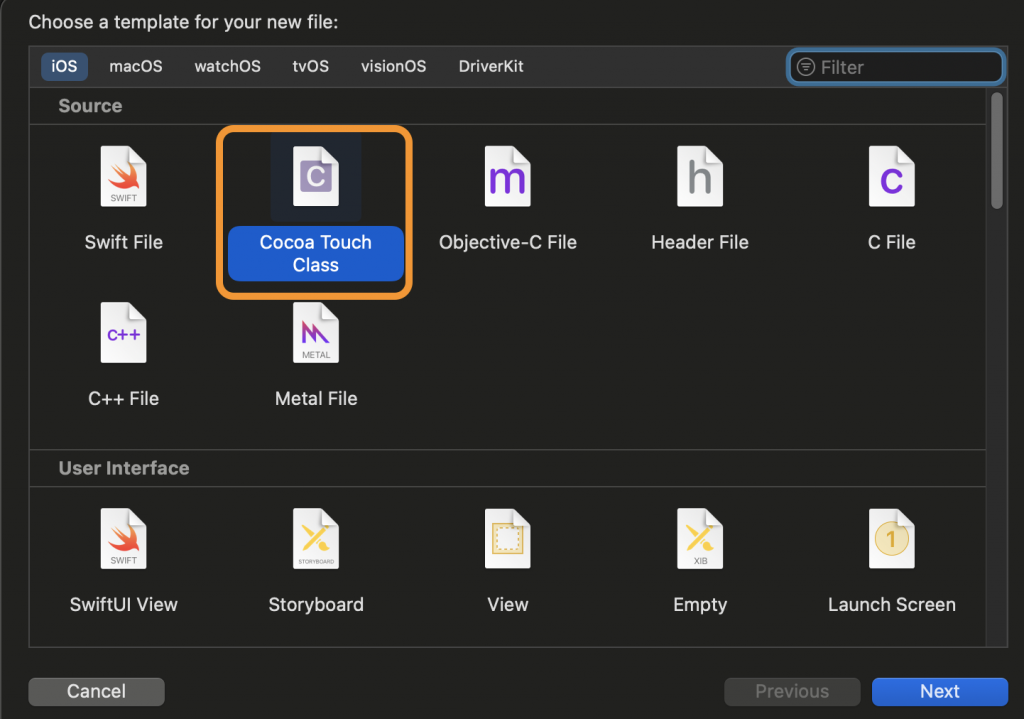Screen dimensions: 1024x719
Task: Click the Cancel button
Action: (96, 692)
